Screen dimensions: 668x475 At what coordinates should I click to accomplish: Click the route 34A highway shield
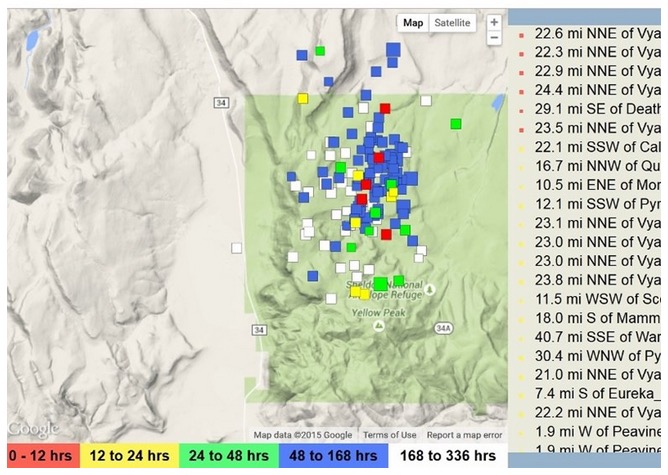pyautogui.click(x=443, y=328)
